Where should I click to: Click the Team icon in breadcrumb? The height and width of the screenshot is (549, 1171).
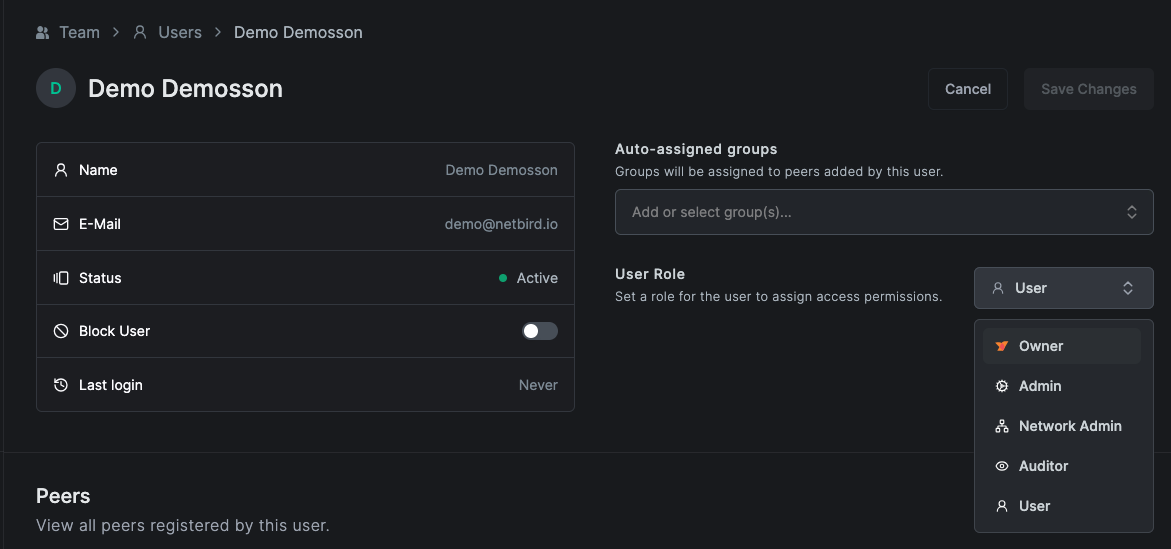(42, 33)
